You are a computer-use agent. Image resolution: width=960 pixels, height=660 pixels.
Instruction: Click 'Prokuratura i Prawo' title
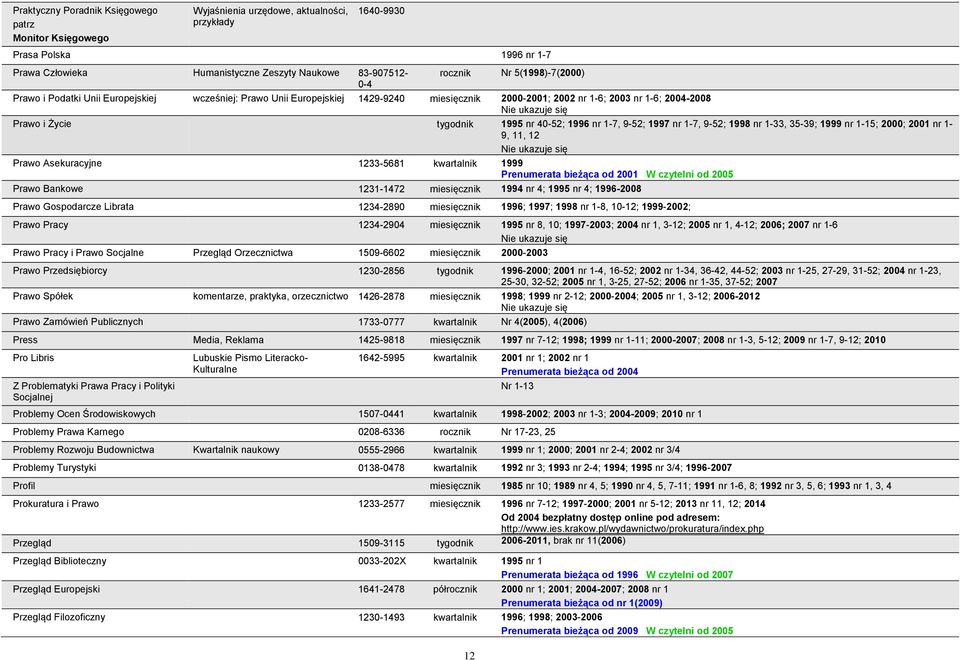pos(56,504)
